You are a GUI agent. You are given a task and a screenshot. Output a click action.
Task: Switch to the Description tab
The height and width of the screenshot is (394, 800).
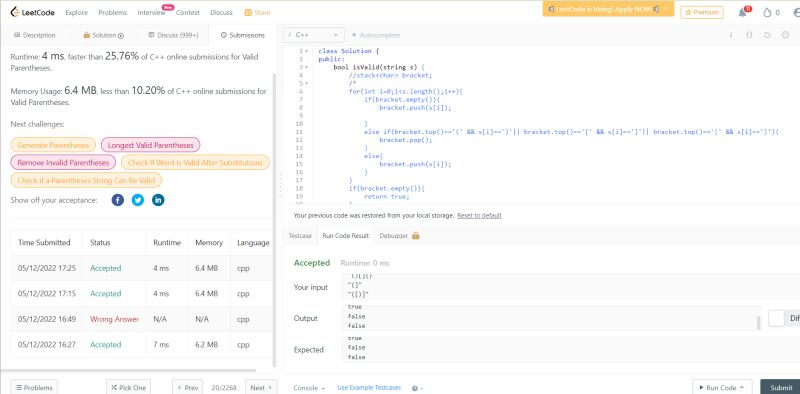pos(35,35)
